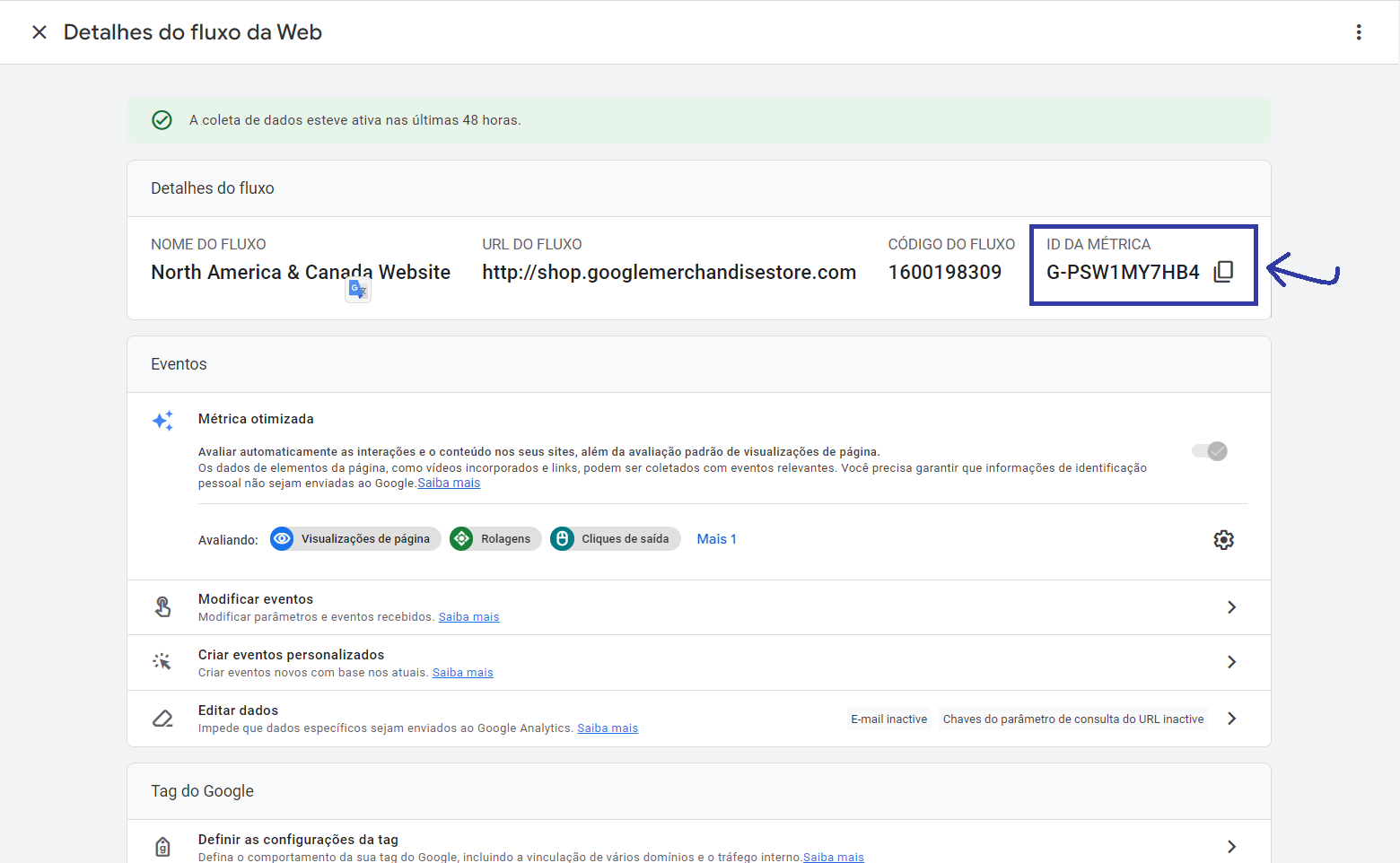This screenshot has width=1400, height=863.
Task: Open Saiba mais for Modificar eventos
Action: (468, 617)
